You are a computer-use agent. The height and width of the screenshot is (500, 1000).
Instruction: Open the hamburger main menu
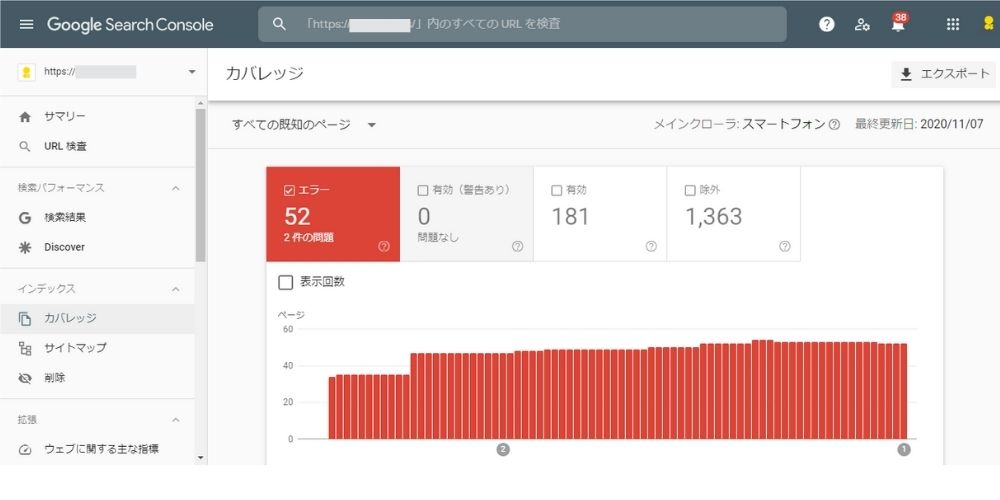tap(26, 24)
